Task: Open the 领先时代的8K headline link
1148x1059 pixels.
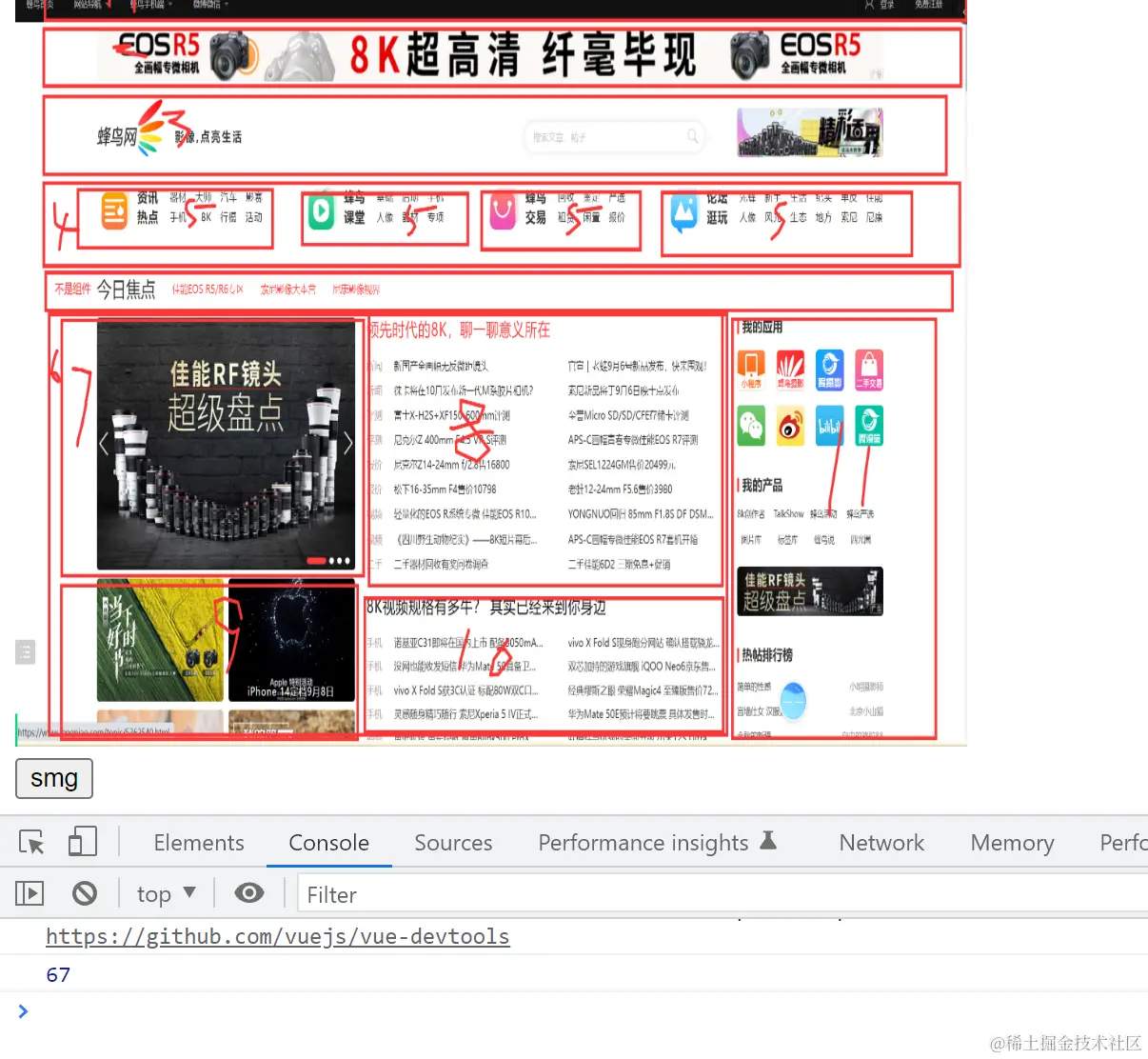Action: coord(459,330)
